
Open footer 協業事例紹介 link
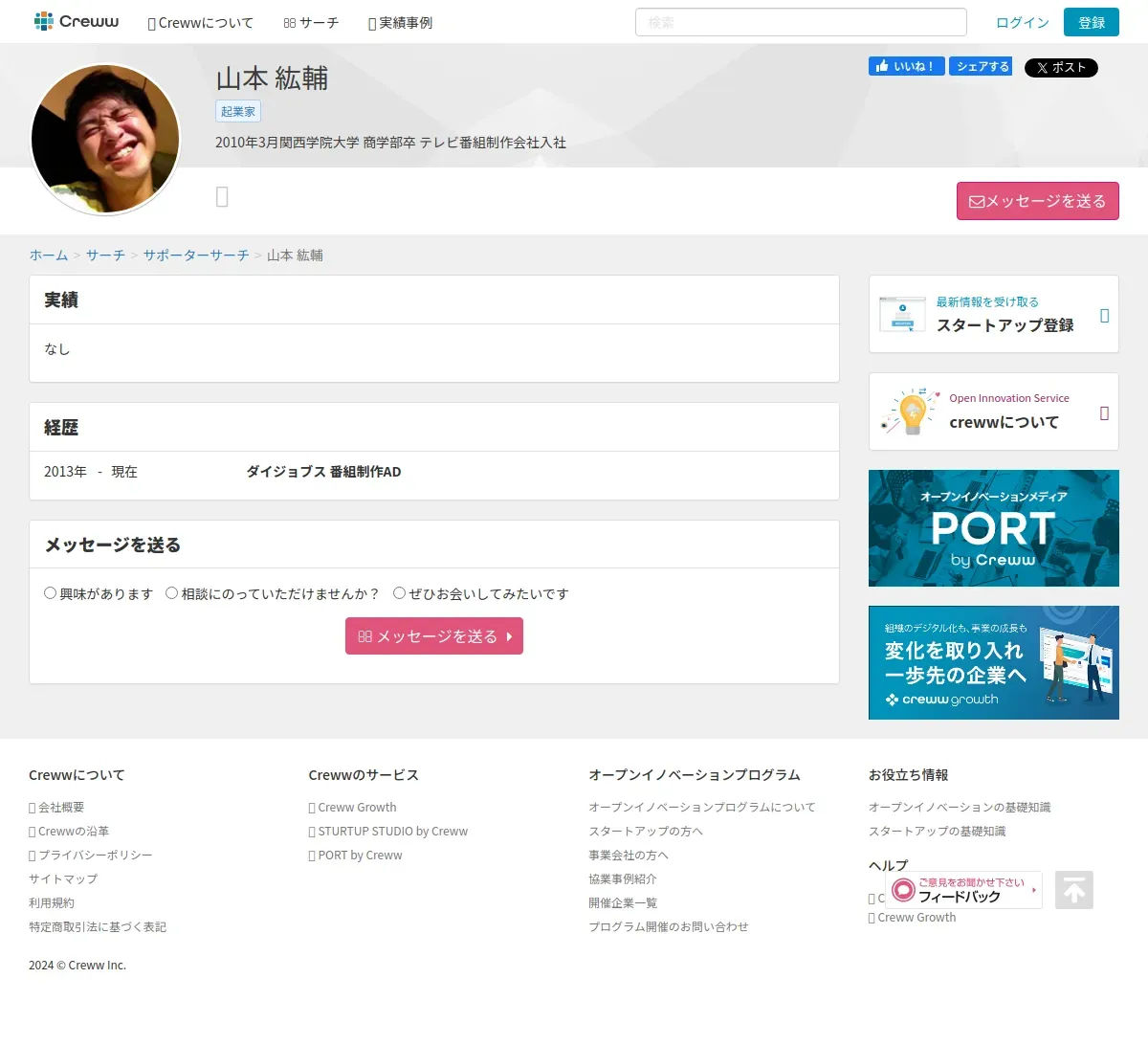click(x=623, y=879)
